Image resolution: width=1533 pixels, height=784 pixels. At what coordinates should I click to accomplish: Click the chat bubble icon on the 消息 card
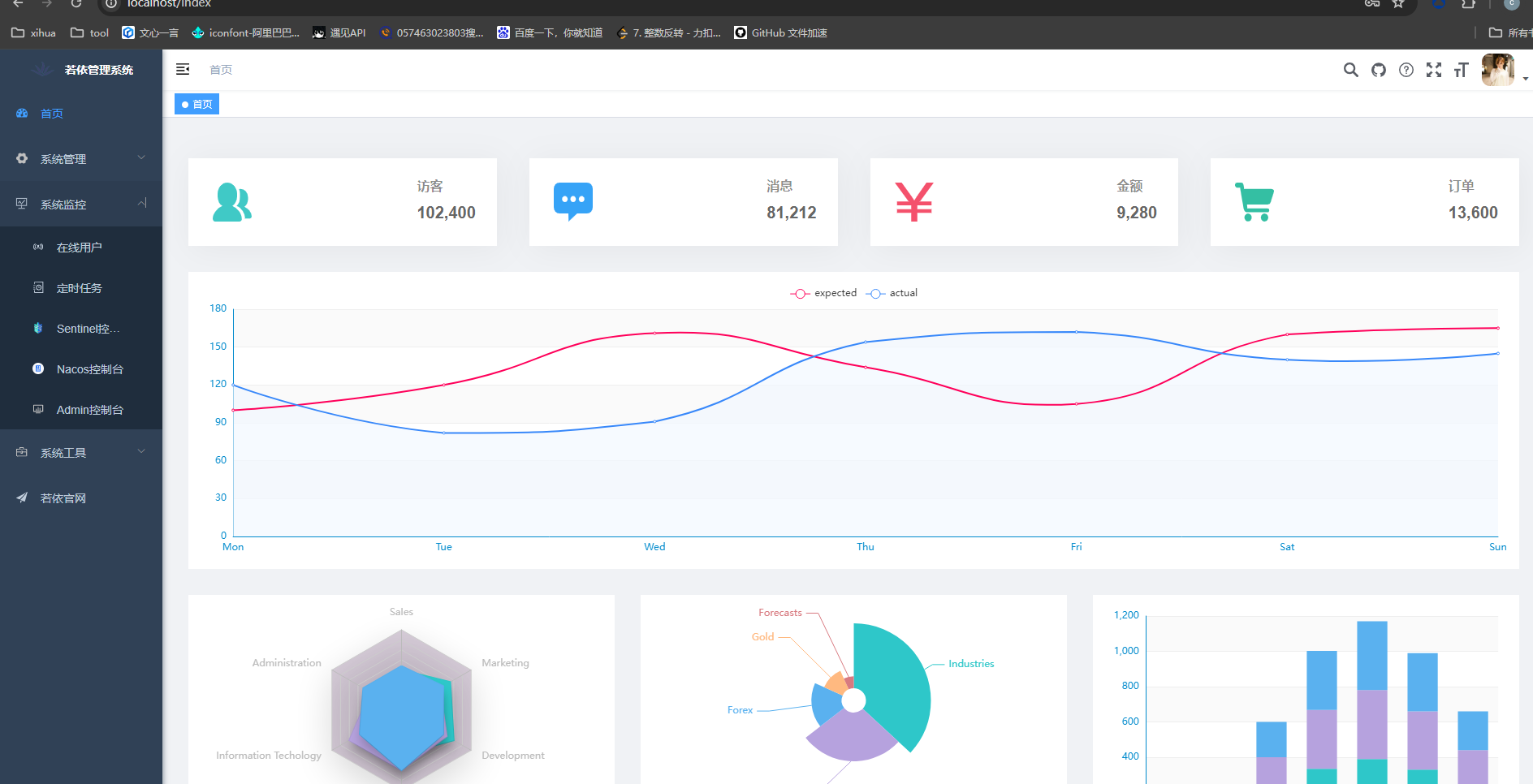[573, 202]
